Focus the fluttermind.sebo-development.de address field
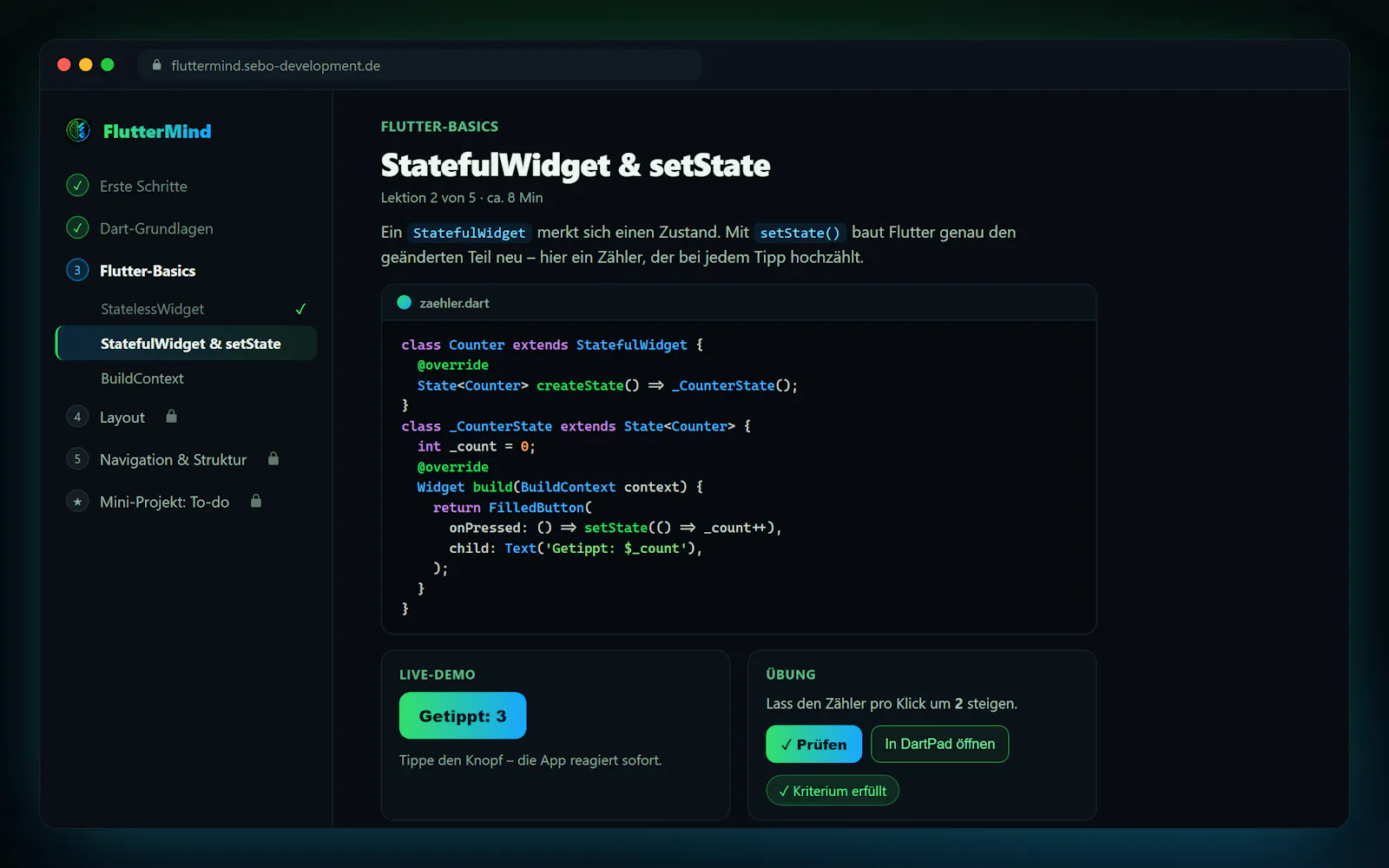The image size is (1389, 868). coord(419,65)
